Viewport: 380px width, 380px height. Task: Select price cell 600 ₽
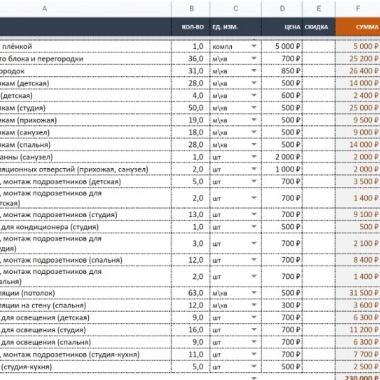[282, 95]
